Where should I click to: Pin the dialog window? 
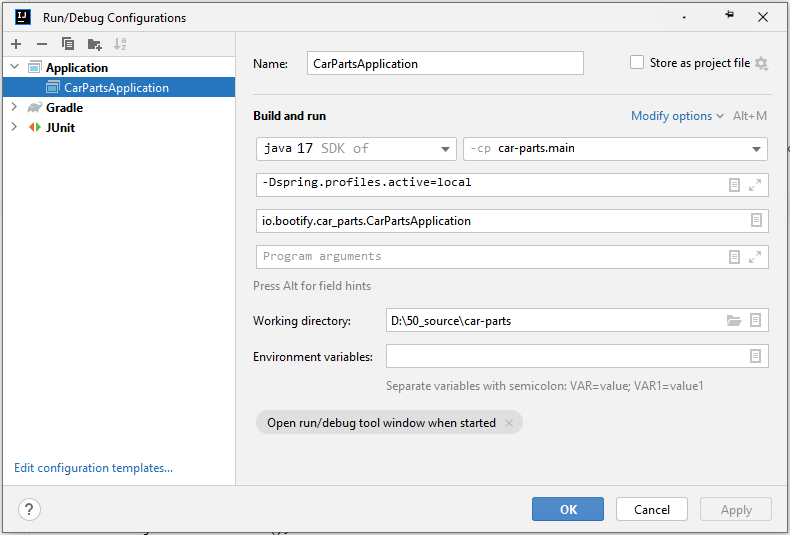point(729,15)
